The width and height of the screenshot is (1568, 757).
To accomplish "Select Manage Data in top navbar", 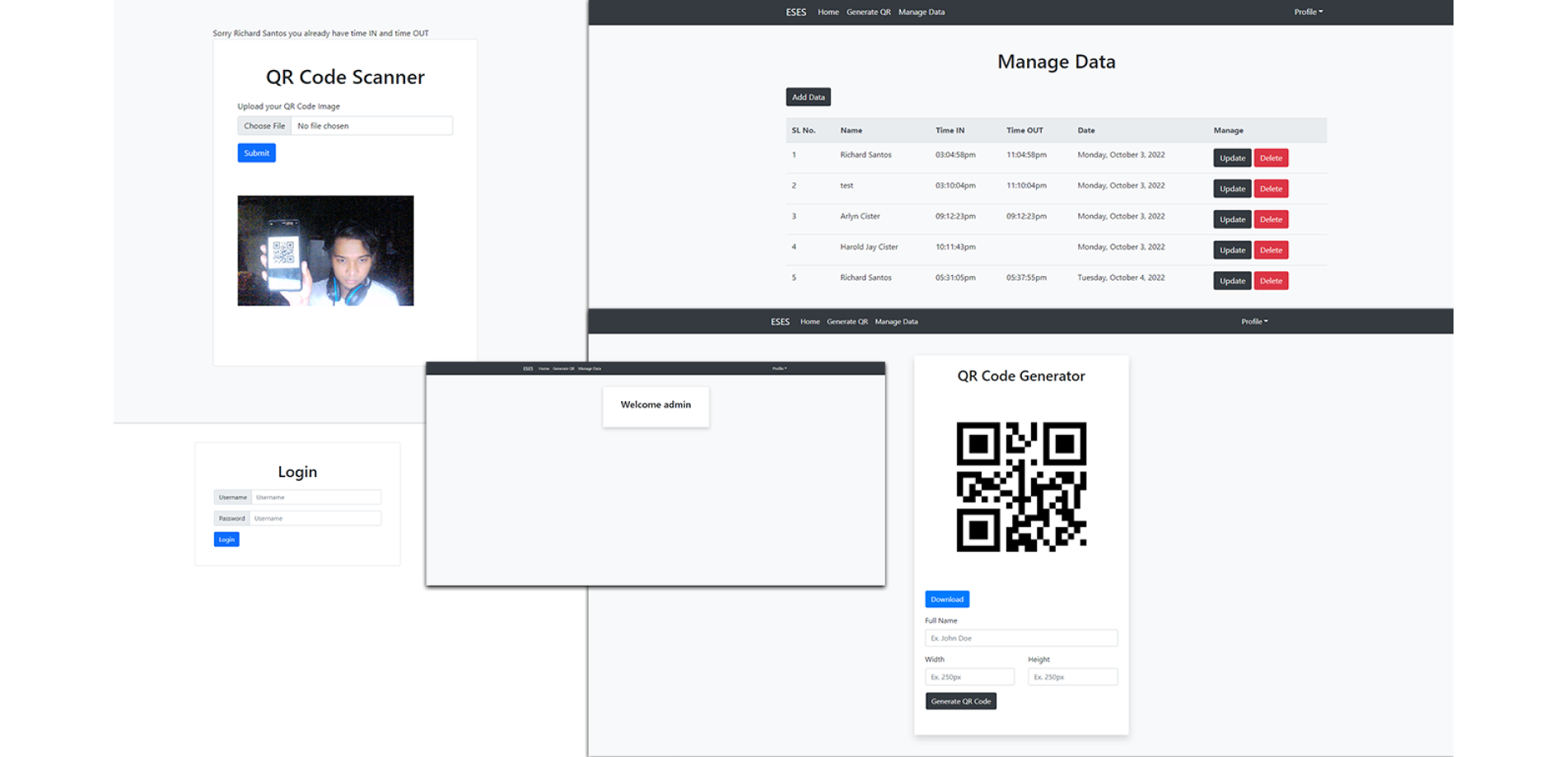I will 921,12.
